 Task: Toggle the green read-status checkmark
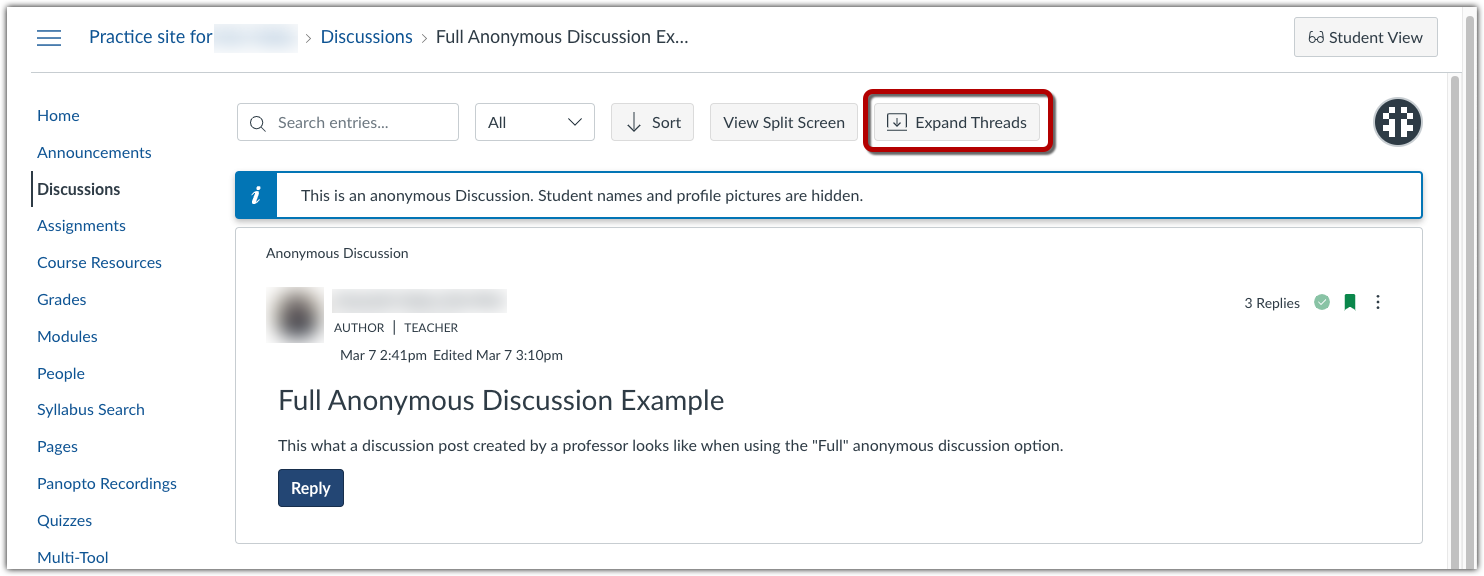coord(1321,301)
